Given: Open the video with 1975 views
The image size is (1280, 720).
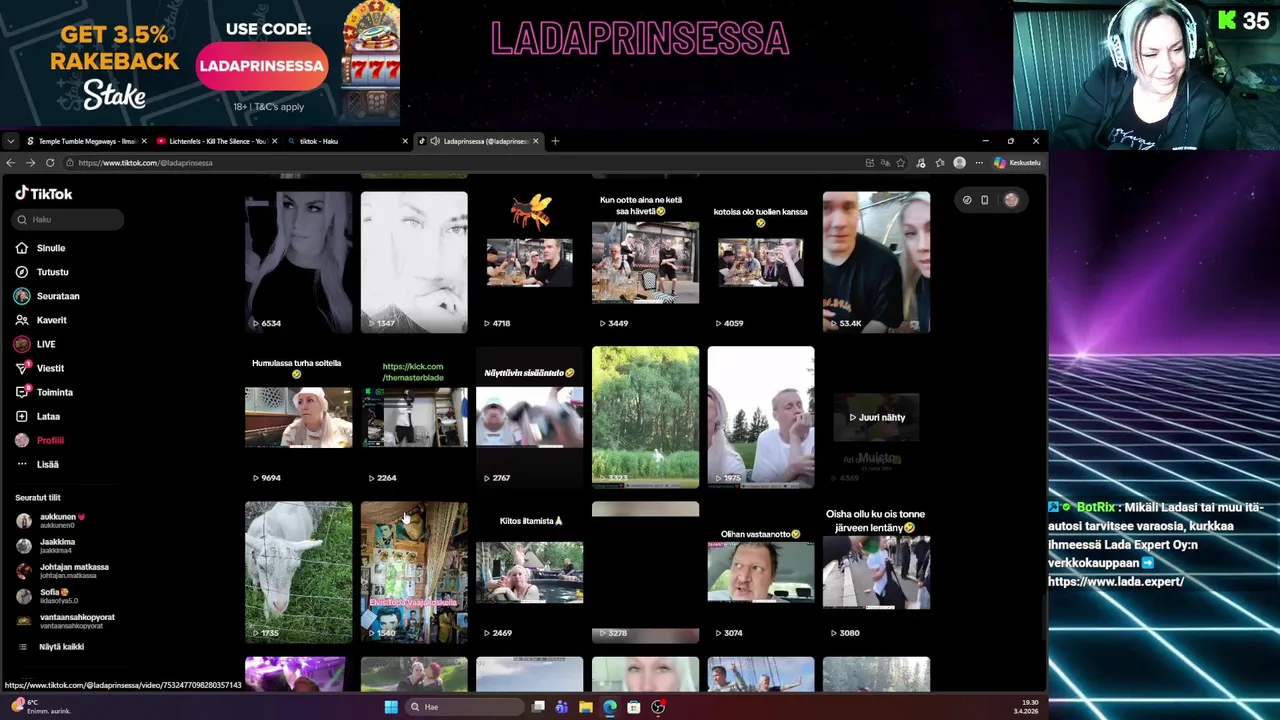Looking at the screenshot, I should pos(760,417).
